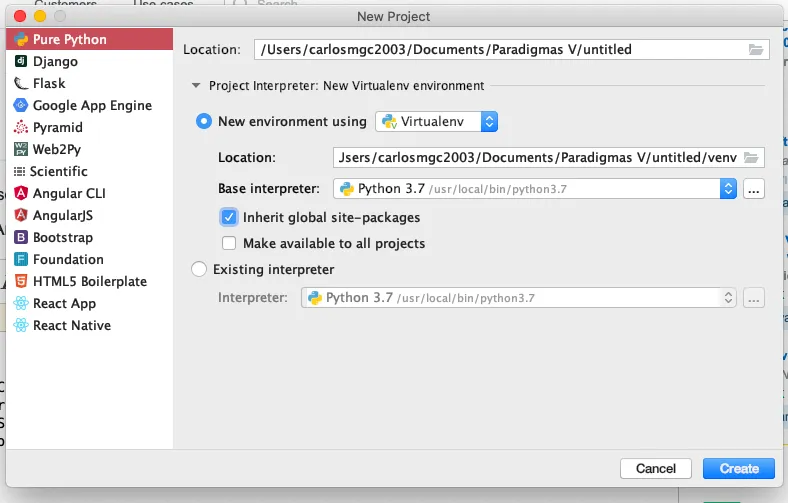
Task: Select Existing interpreter radio button
Action: [x=199, y=269]
